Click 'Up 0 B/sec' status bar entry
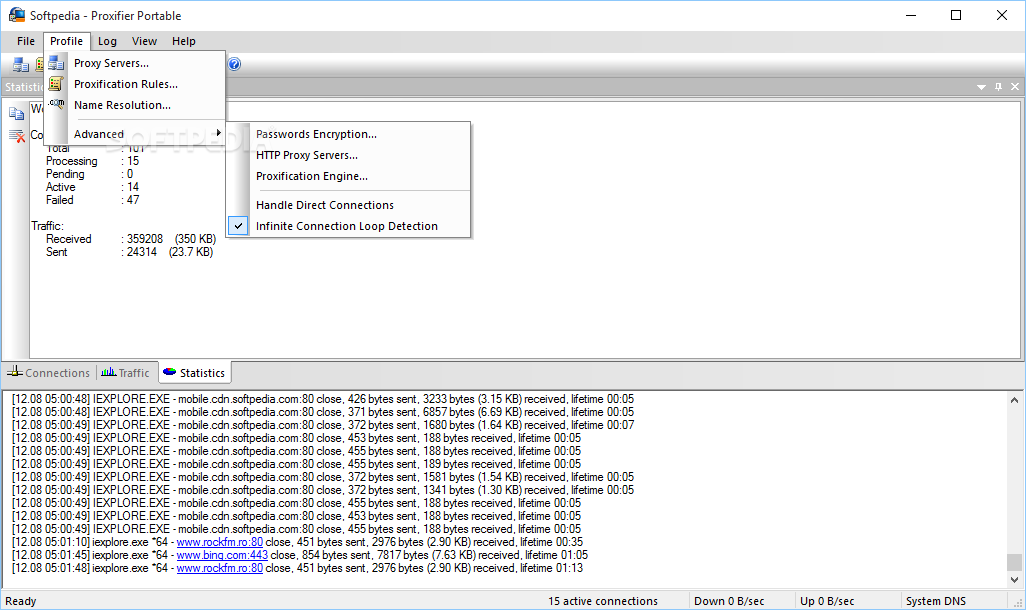The height and width of the screenshot is (610, 1026). pos(827,601)
